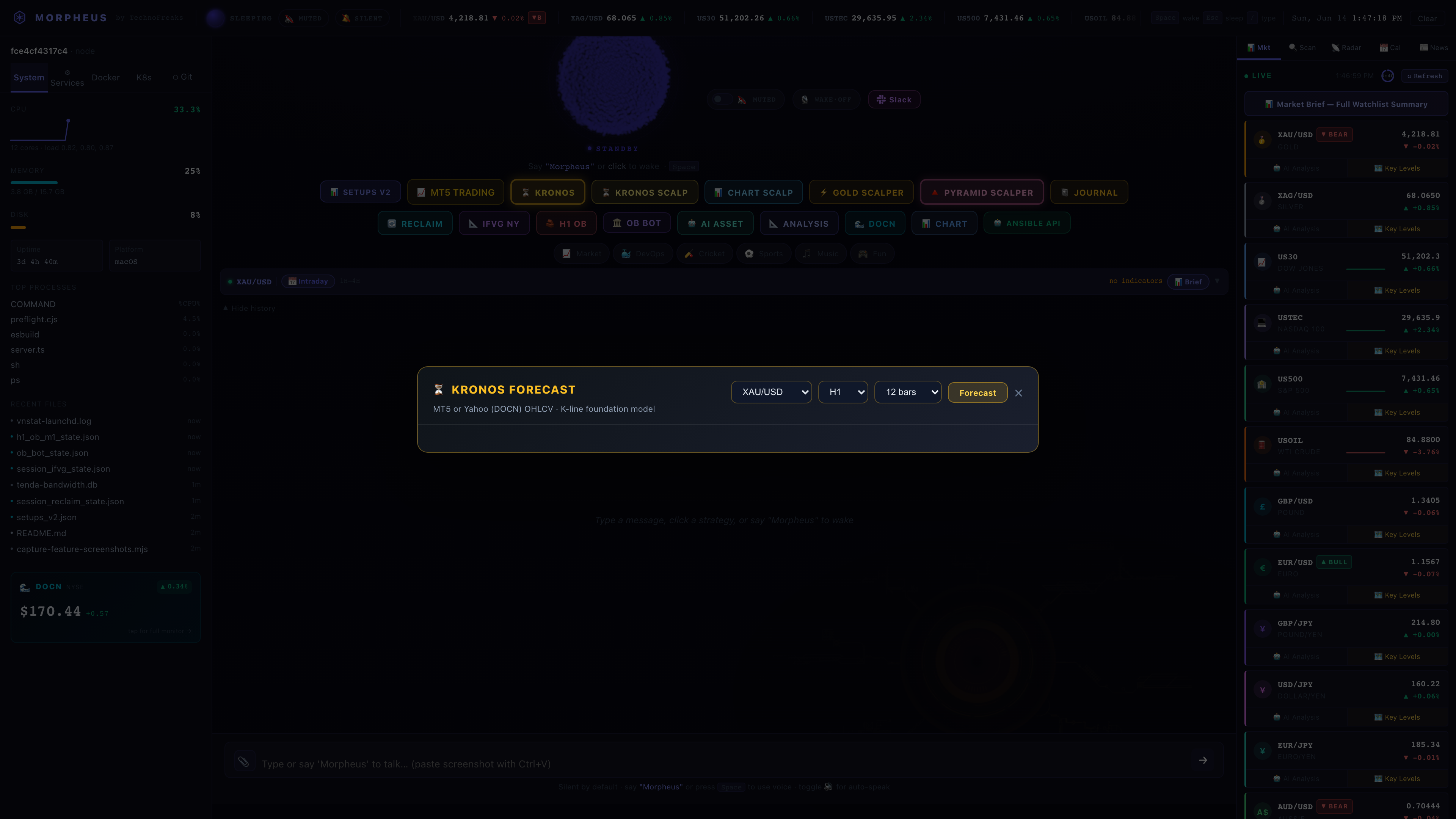The image size is (1456, 819).
Task: Click the Morpheus hexagon logo icon
Action: [20, 17]
